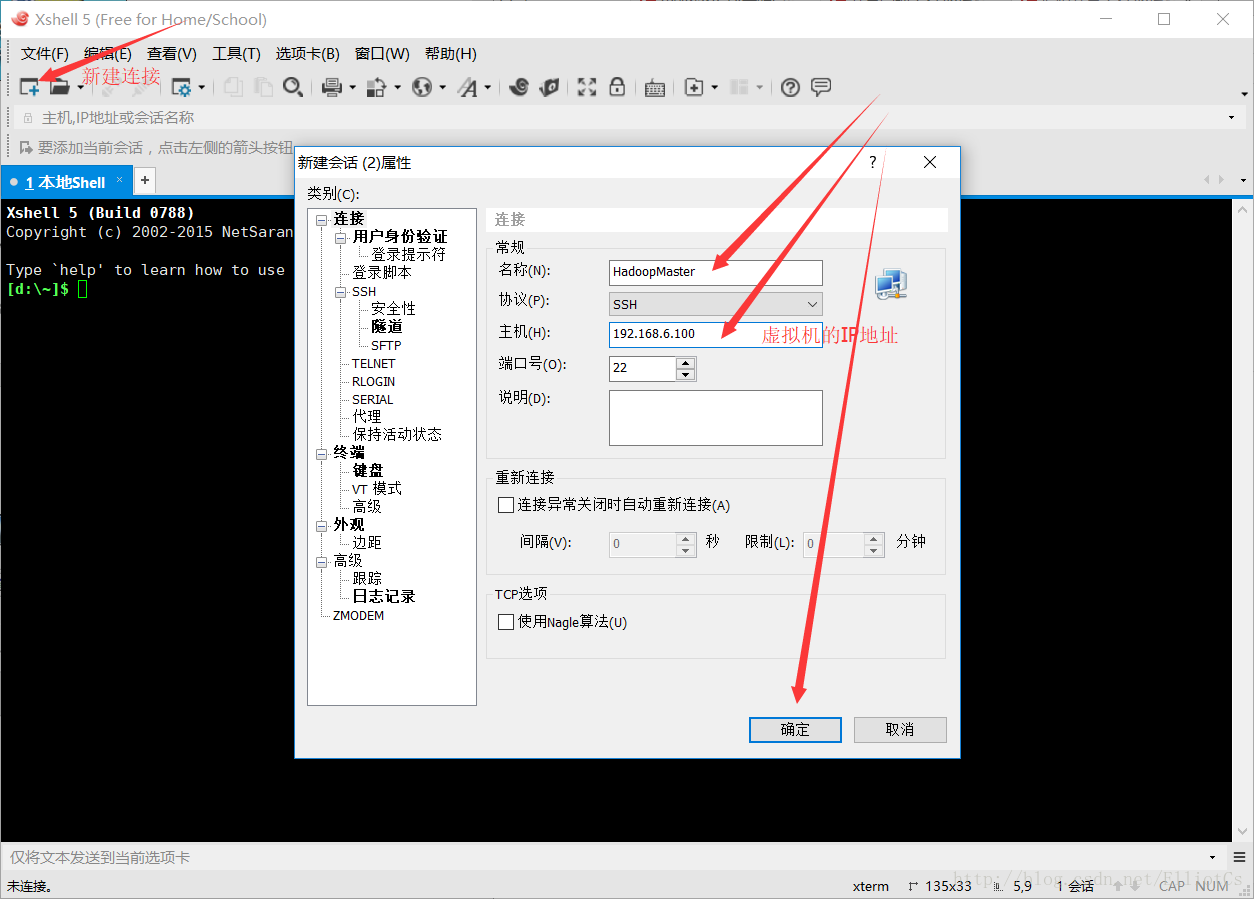Click the Print toolbar icon
Viewport: 1254px width, 899px height.
pos(332,87)
